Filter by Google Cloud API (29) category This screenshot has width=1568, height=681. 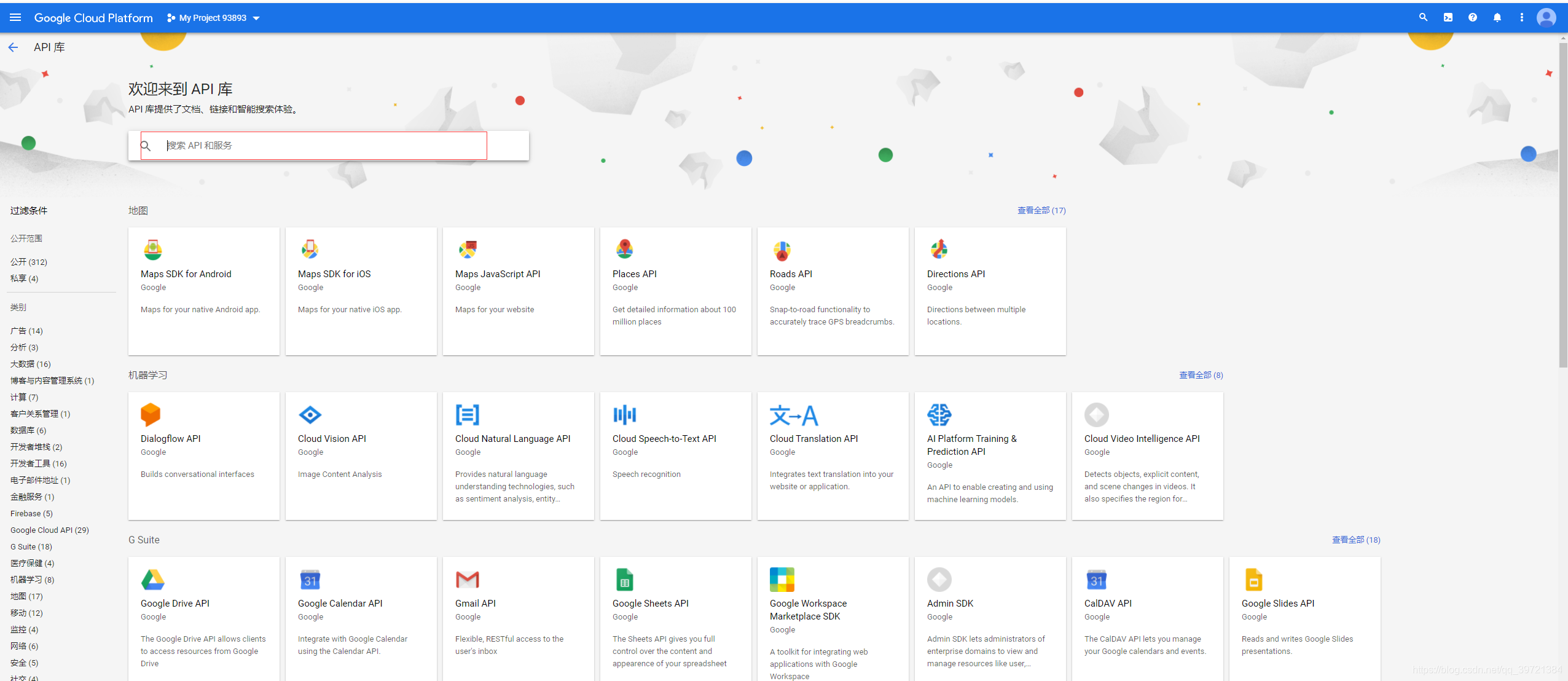pyautogui.click(x=50, y=530)
